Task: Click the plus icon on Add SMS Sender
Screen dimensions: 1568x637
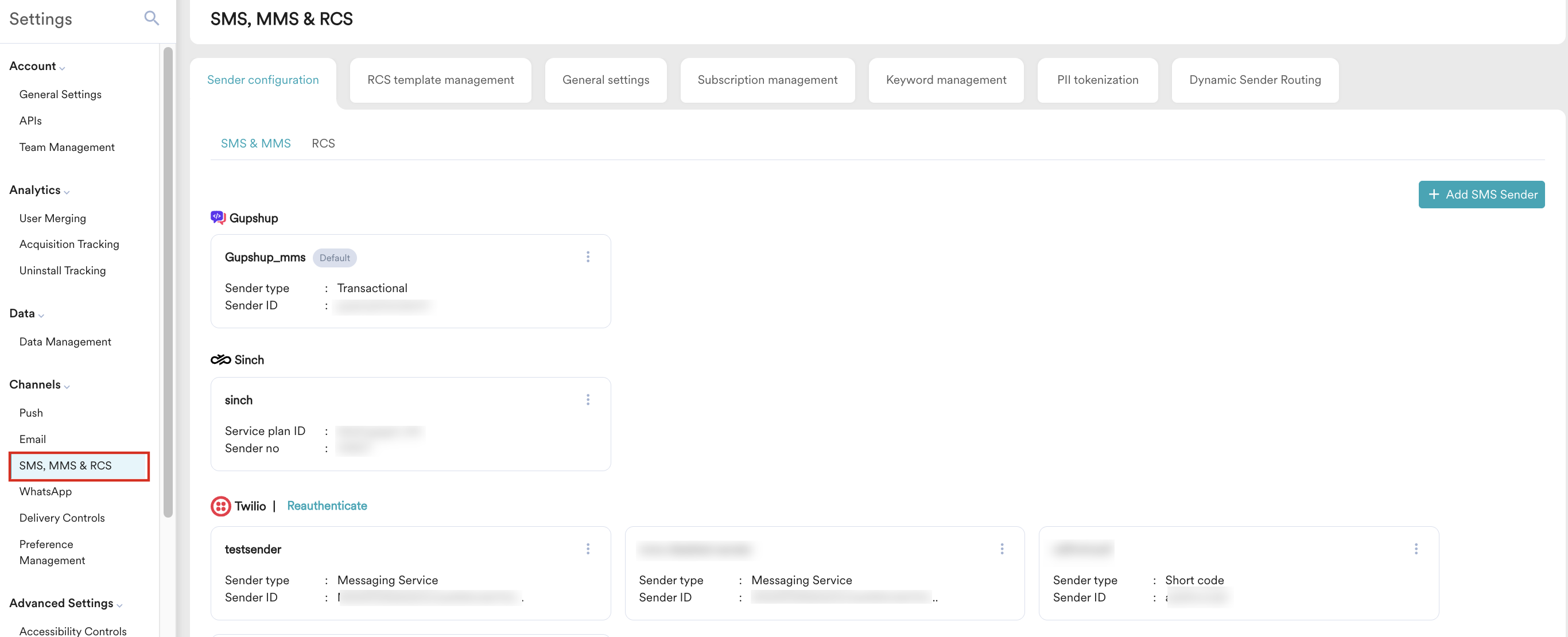Action: click(1434, 194)
